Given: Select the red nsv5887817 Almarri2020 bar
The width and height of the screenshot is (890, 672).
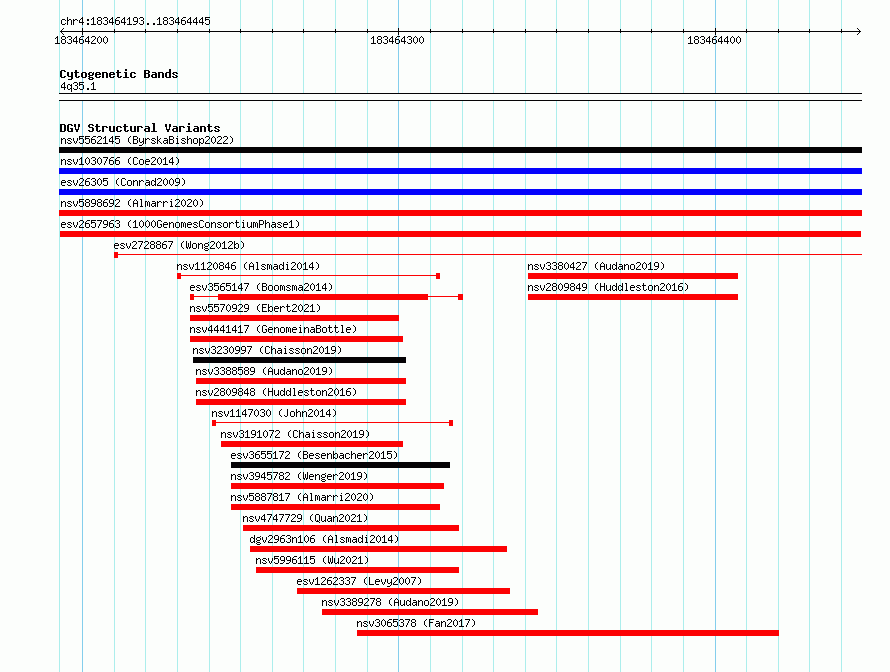Looking at the screenshot, I should click(x=335, y=507).
